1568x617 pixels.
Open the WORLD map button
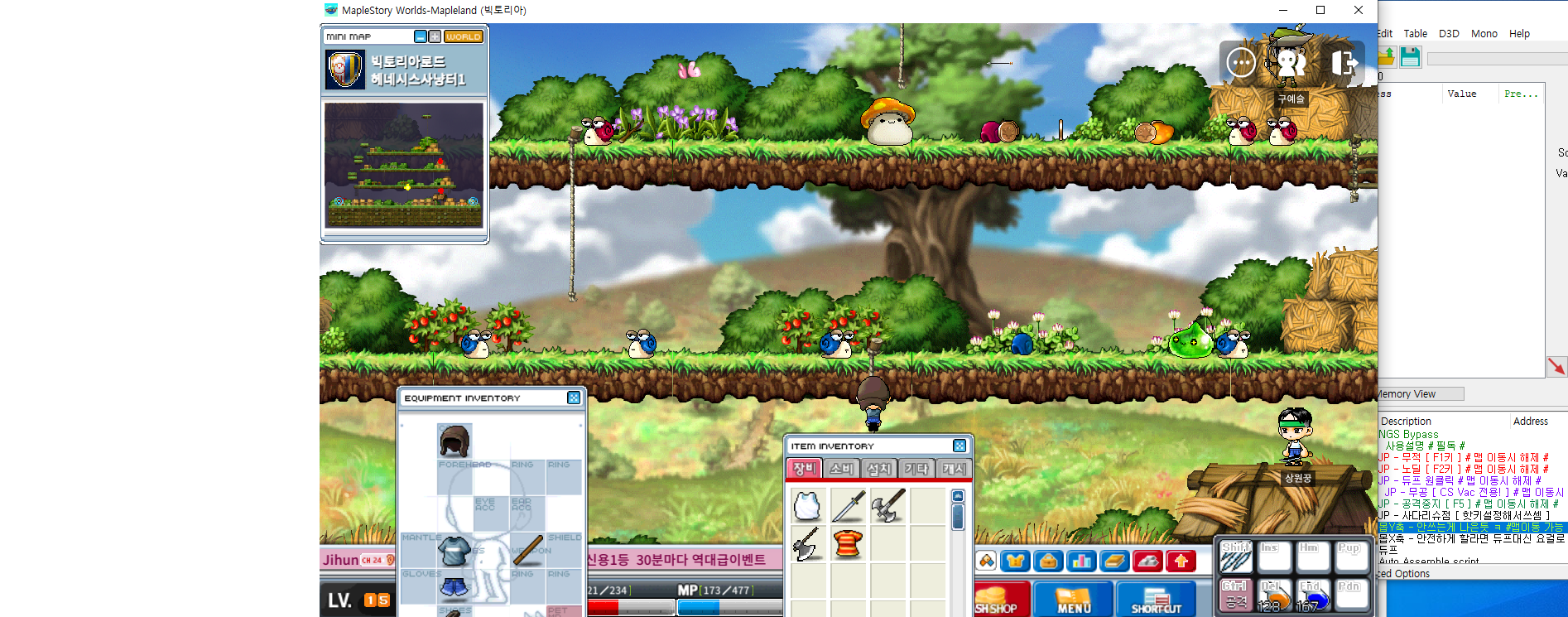[x=463, y=36]
